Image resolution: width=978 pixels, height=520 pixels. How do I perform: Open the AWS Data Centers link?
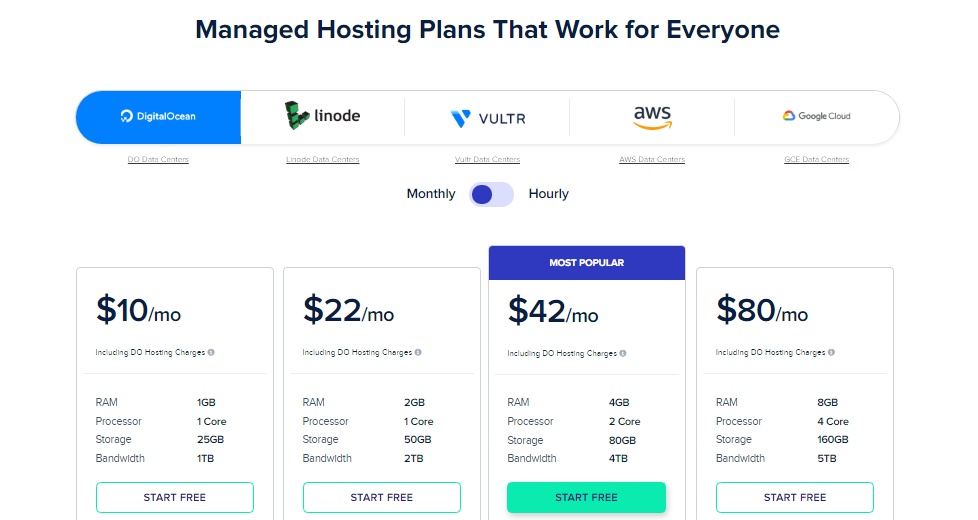(x=652, y=160)
